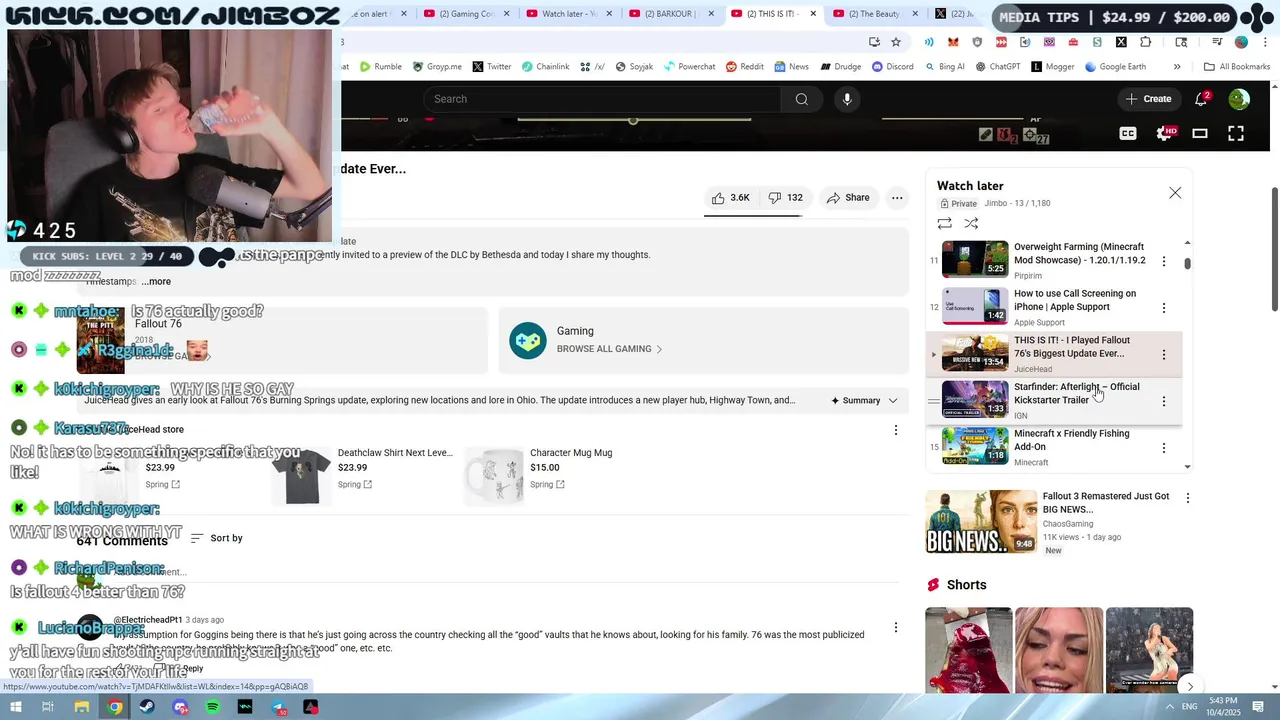The image size is (1280, 720).
Task: Share the video
Action: coord(848,198)
